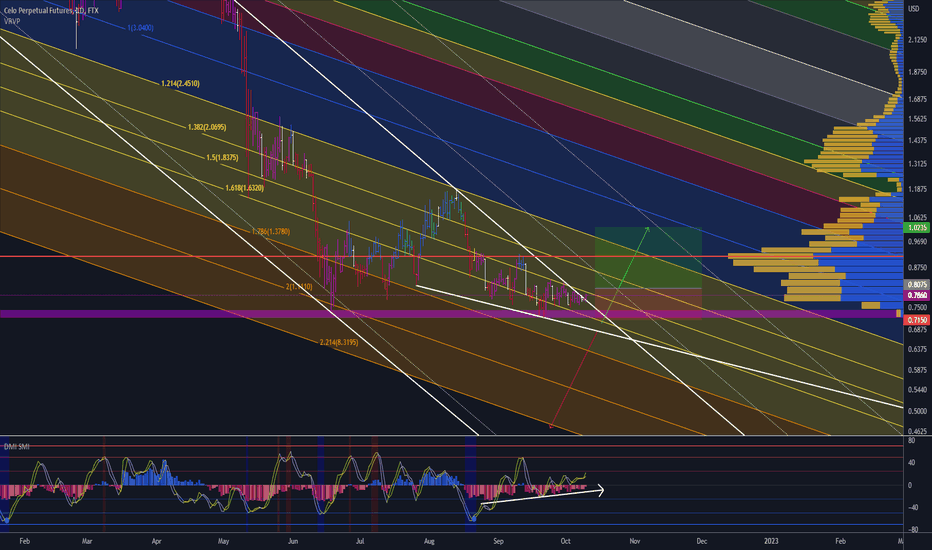Select the Mar label on the time axis

click(x=87, y=541)
